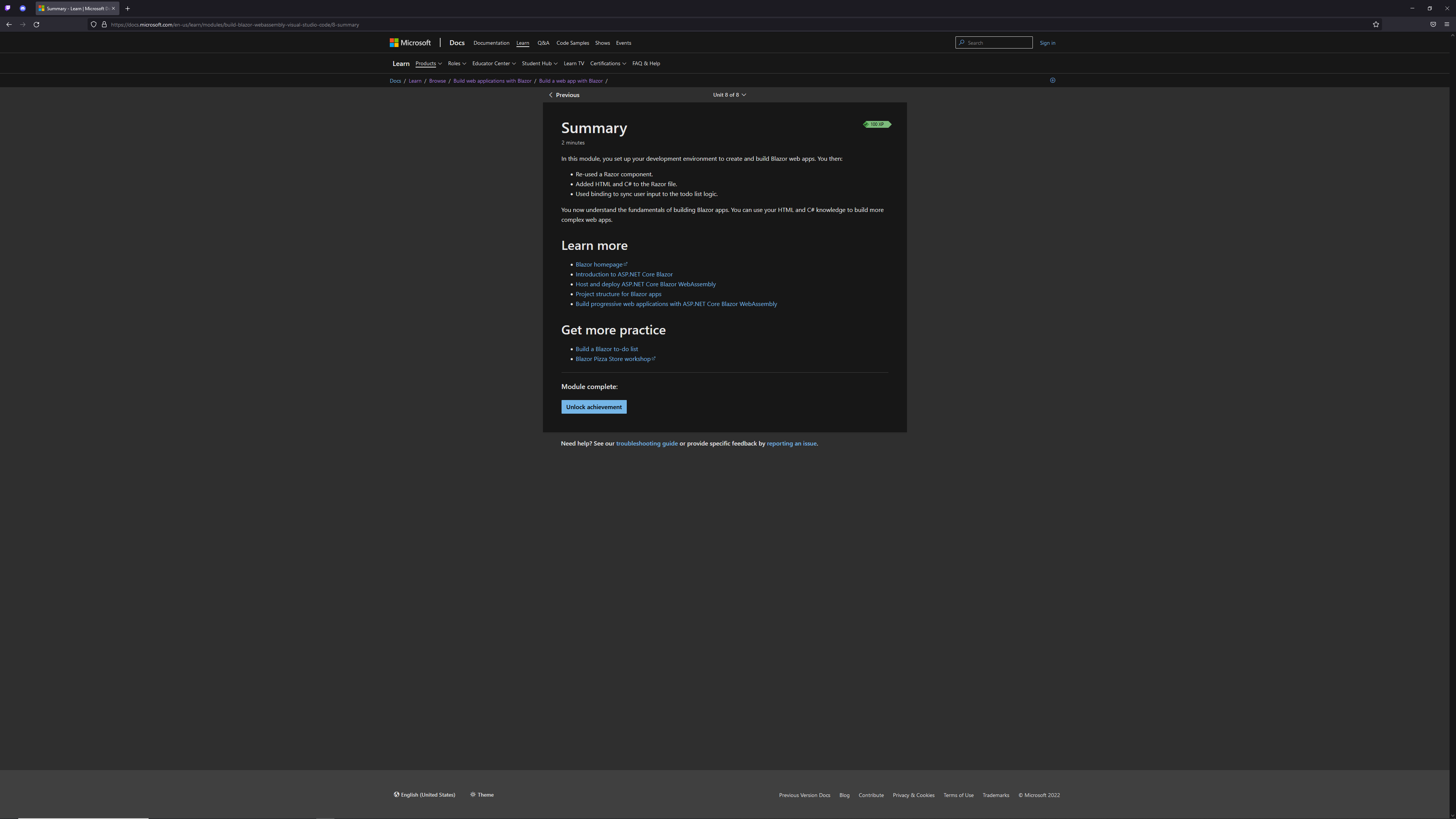Click the forward navigation arrow
The height and width of the screenshot is (819, 1456).
(23, 24)
